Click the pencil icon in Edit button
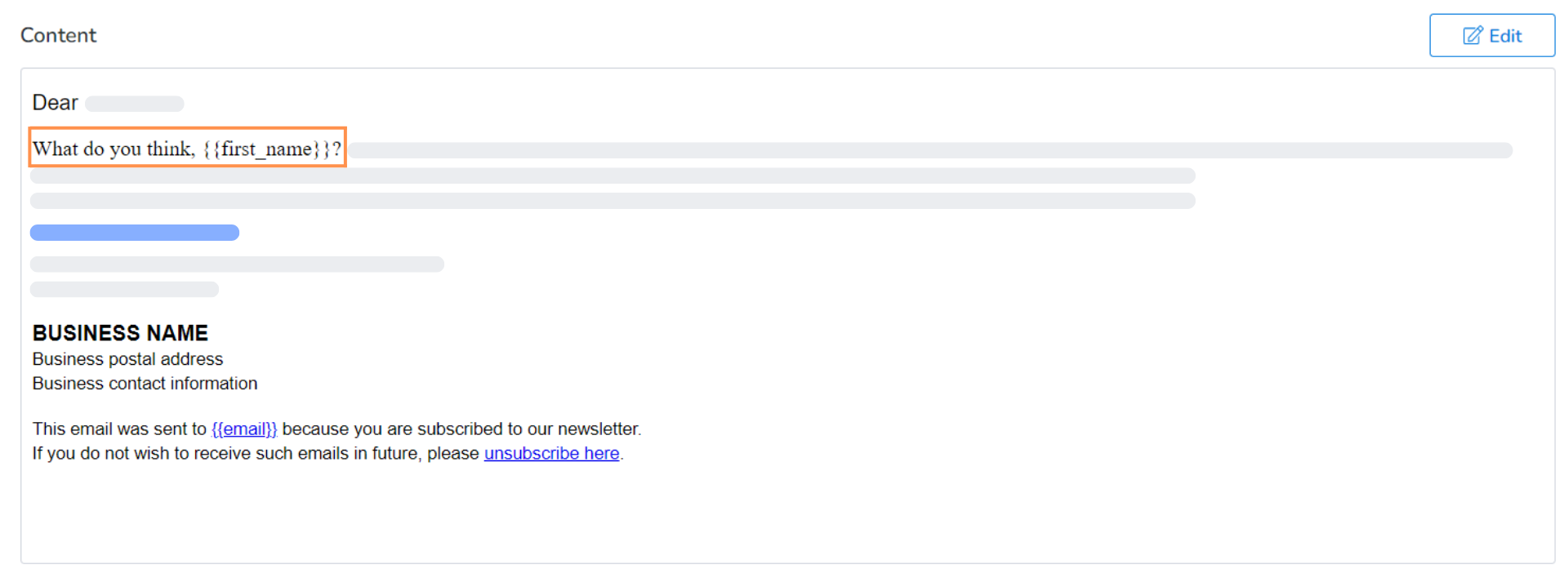1568x582 pixels. 1472,36
